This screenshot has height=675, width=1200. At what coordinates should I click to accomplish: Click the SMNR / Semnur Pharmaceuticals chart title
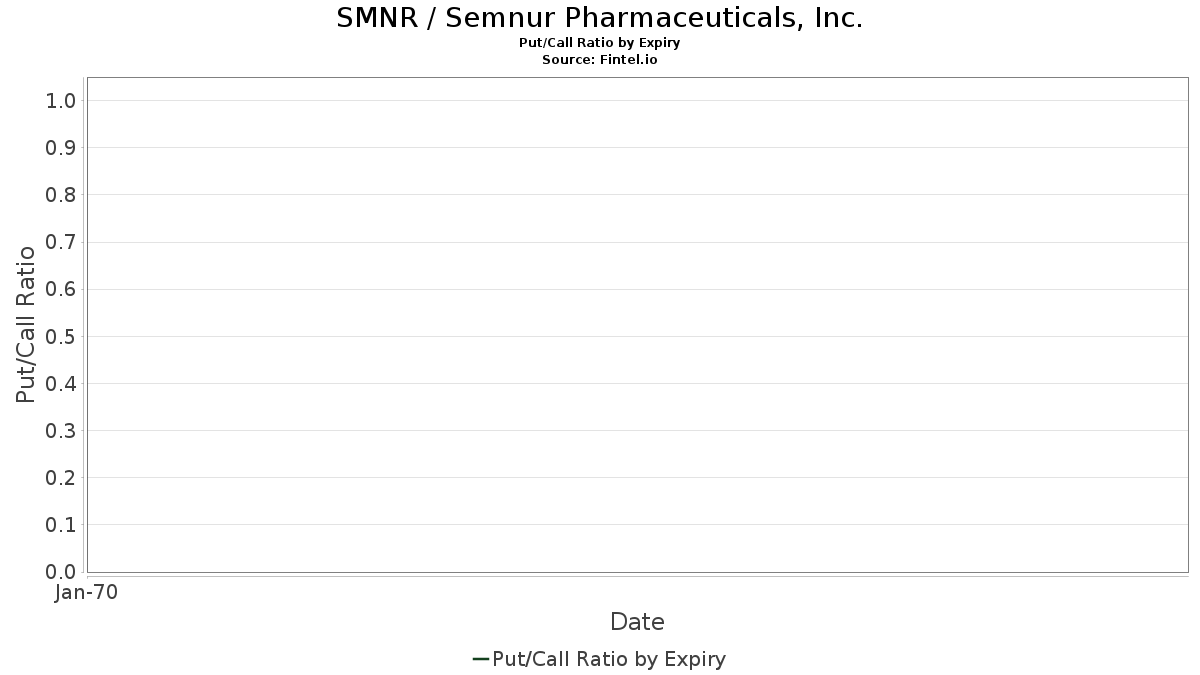pyautogui.click(x=600, y=18)
